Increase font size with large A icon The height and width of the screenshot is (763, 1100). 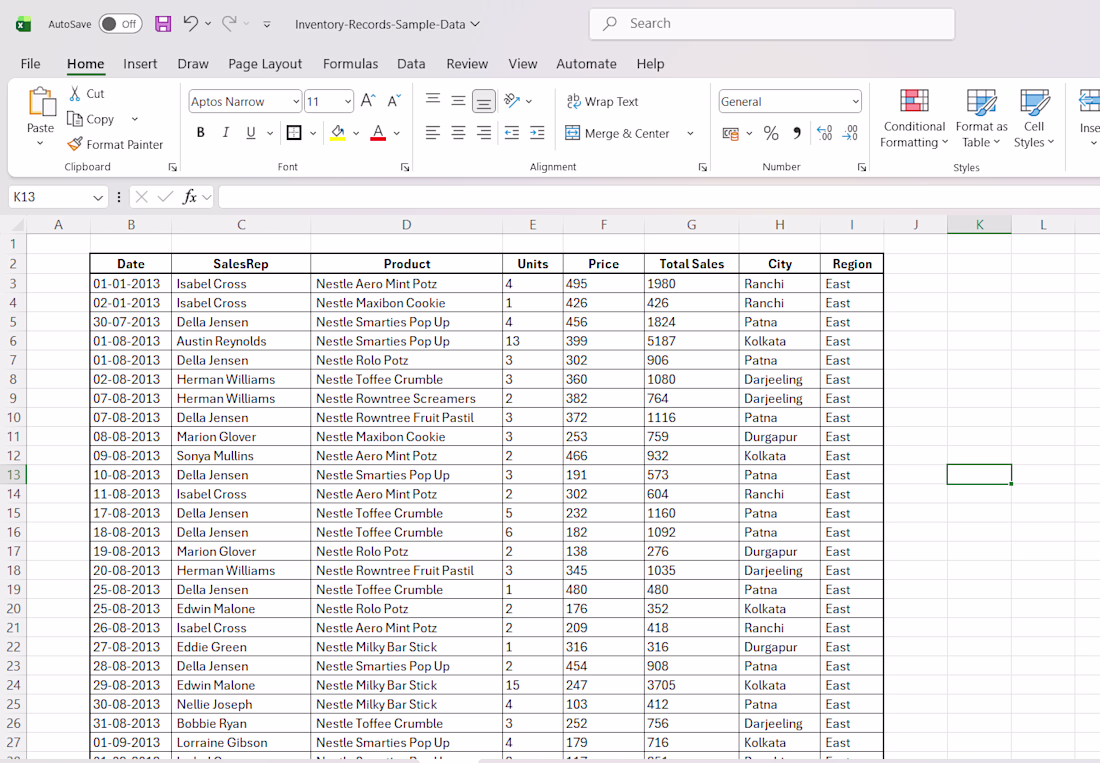pos(368,101)
